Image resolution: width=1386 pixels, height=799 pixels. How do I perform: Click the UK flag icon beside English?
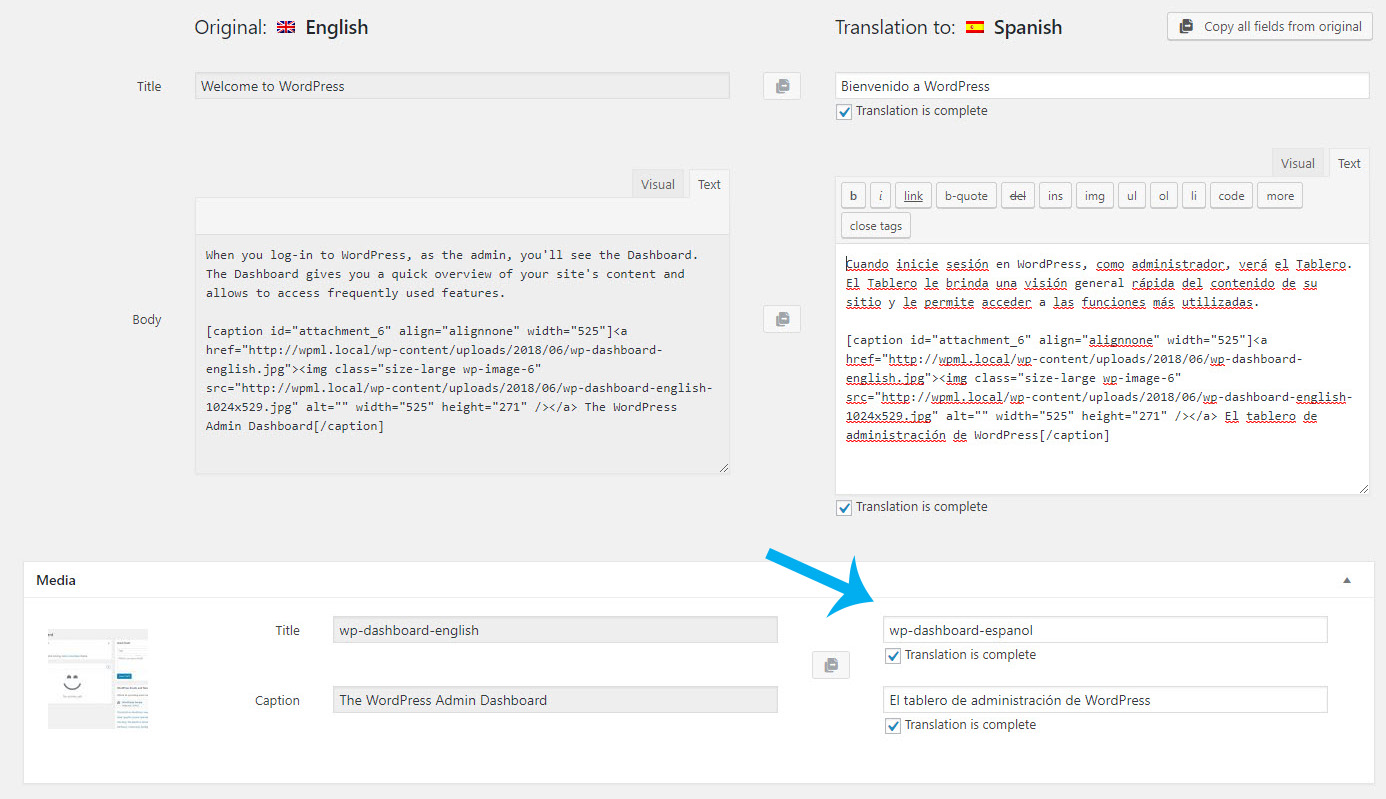tap(286, 28)
